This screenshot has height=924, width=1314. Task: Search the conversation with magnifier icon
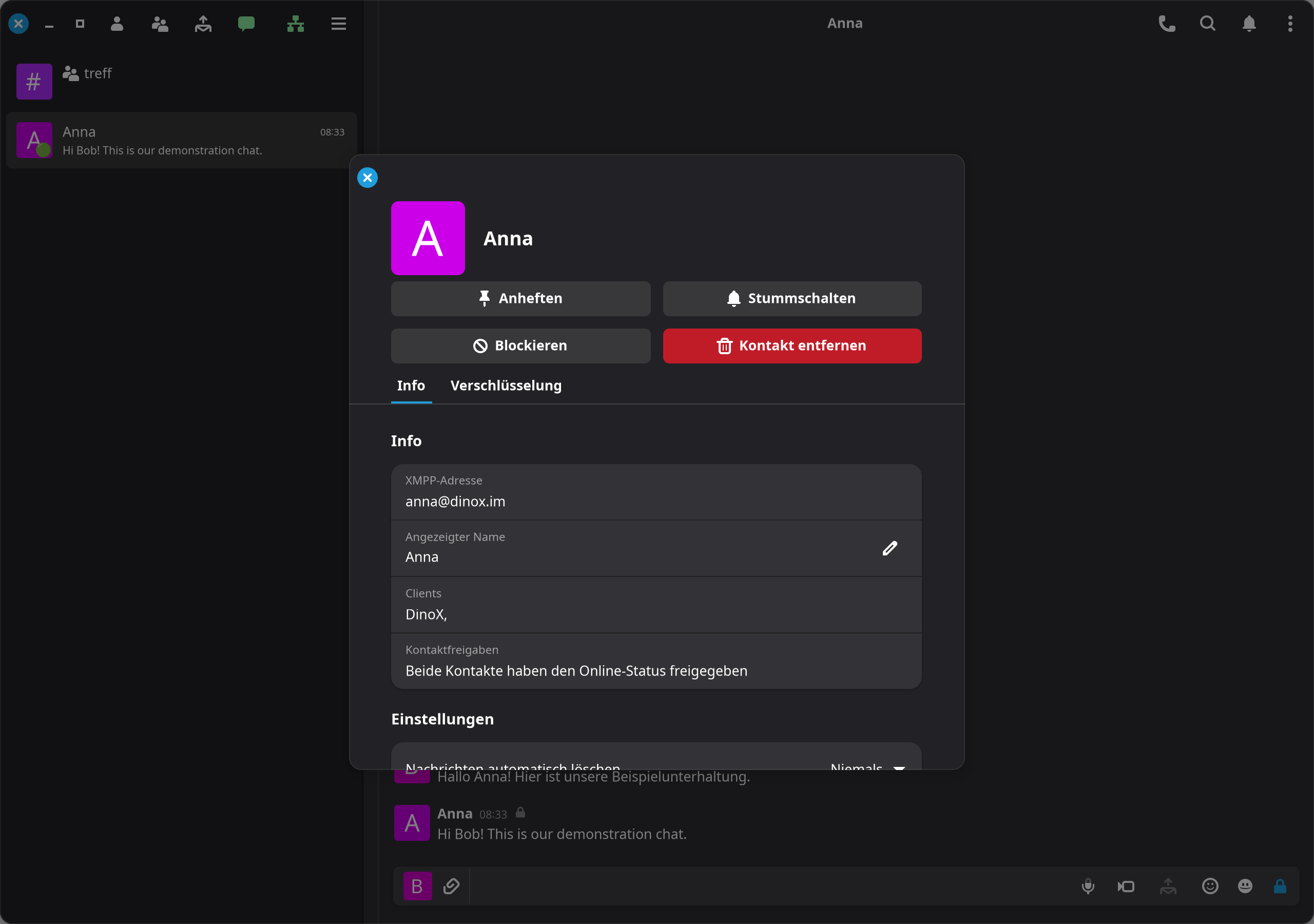coord(1208,24)
